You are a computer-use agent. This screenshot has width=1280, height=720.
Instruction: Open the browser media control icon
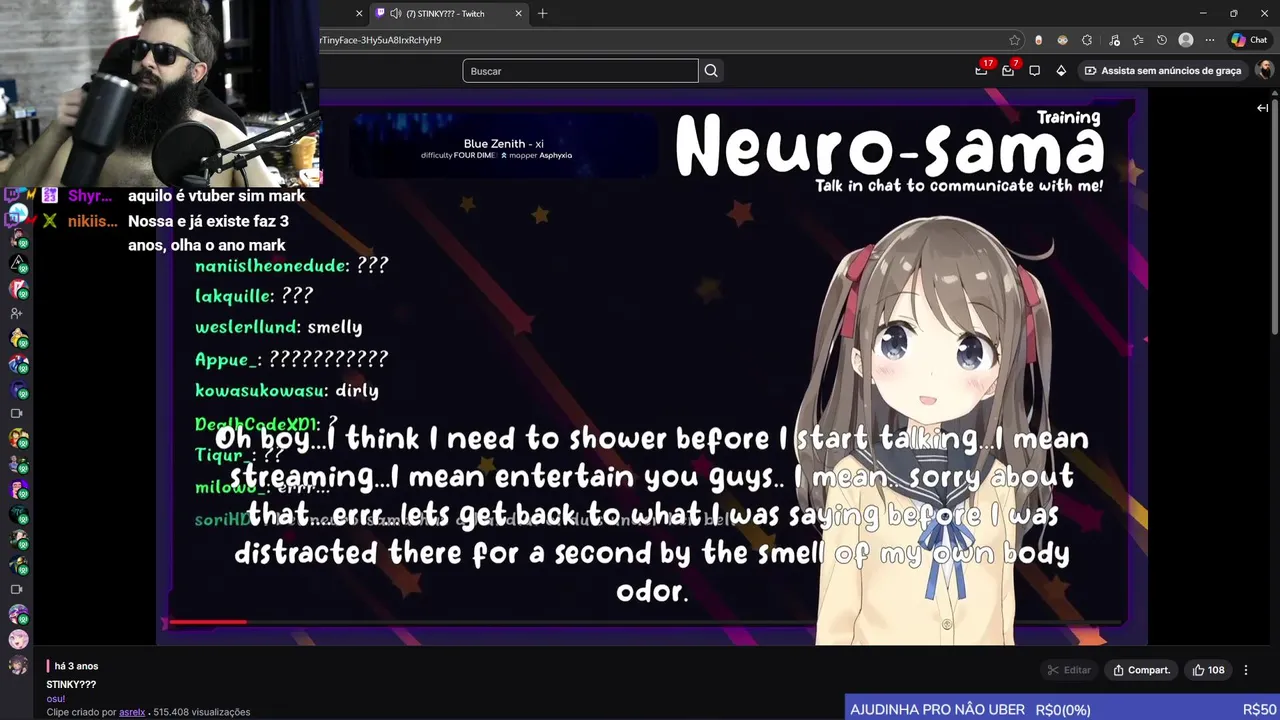[x=1114, y=40]
